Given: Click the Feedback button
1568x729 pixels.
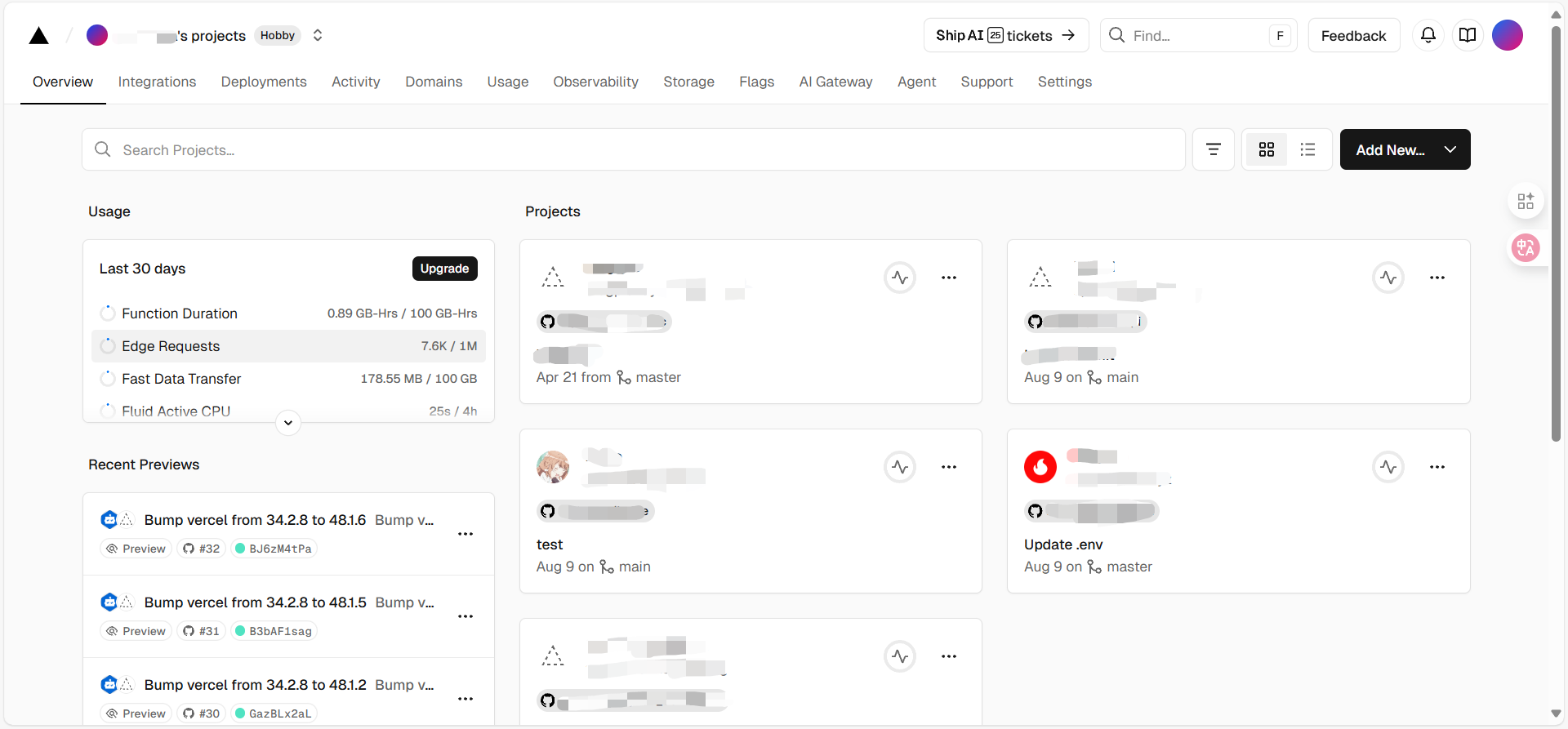Looking at the screenshot, I should tap(1353, 35).
